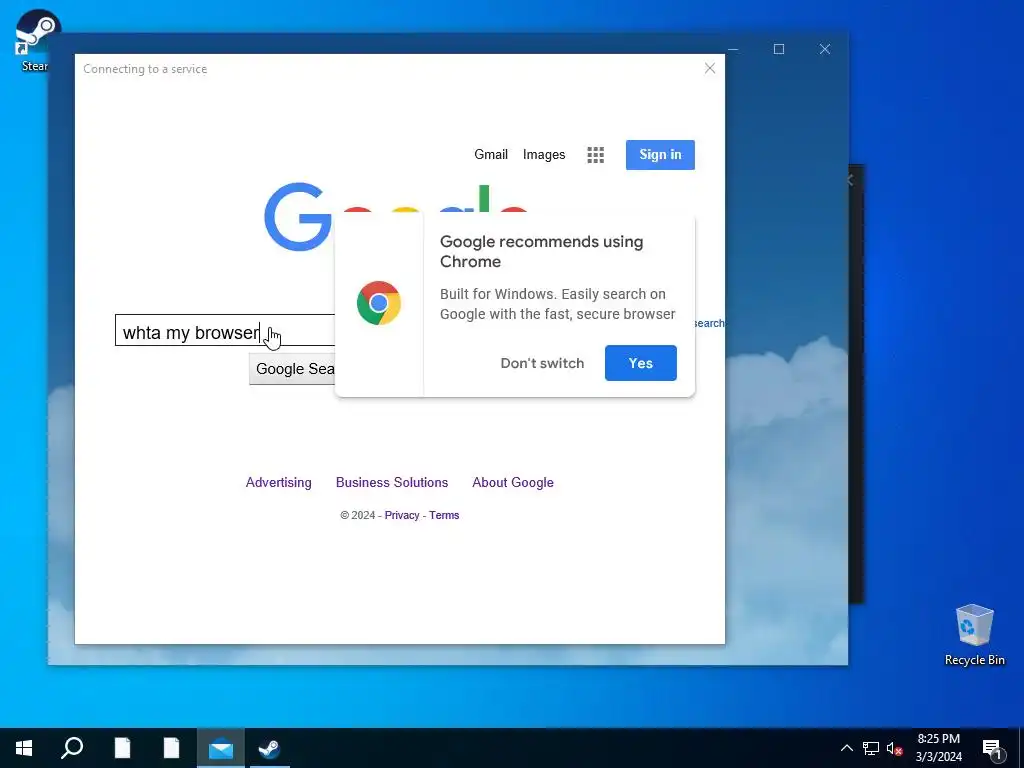Accept Chrome switch with Yes
Screen dimensions: 1024x768
tap(641, 363)
